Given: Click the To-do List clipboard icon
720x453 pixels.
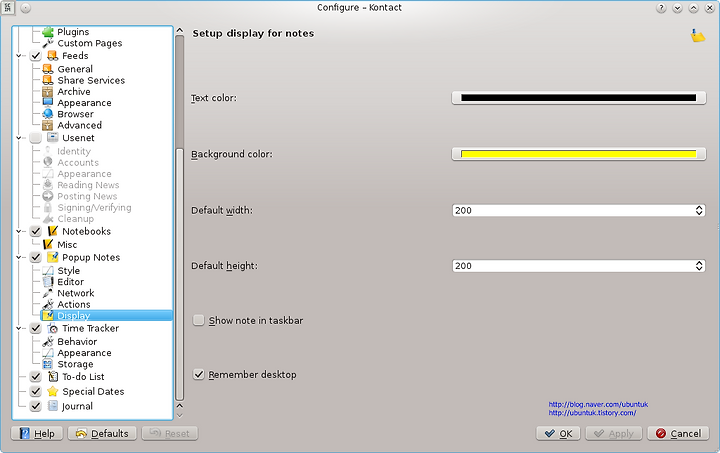Looking at the screenshot, I should (53, 377).
